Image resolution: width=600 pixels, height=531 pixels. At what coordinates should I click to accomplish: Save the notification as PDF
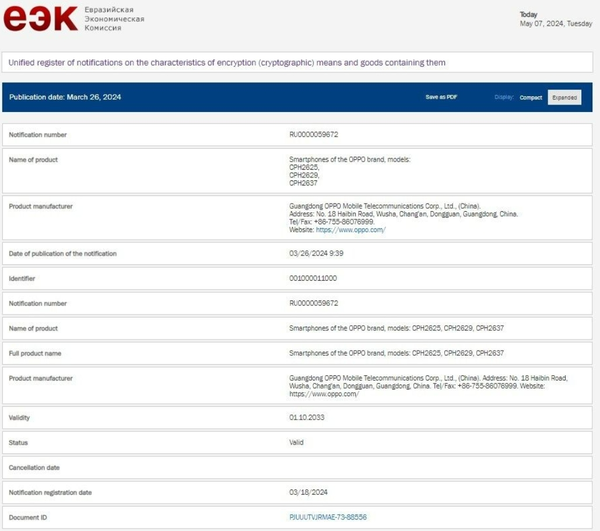(x=441, y=97)
